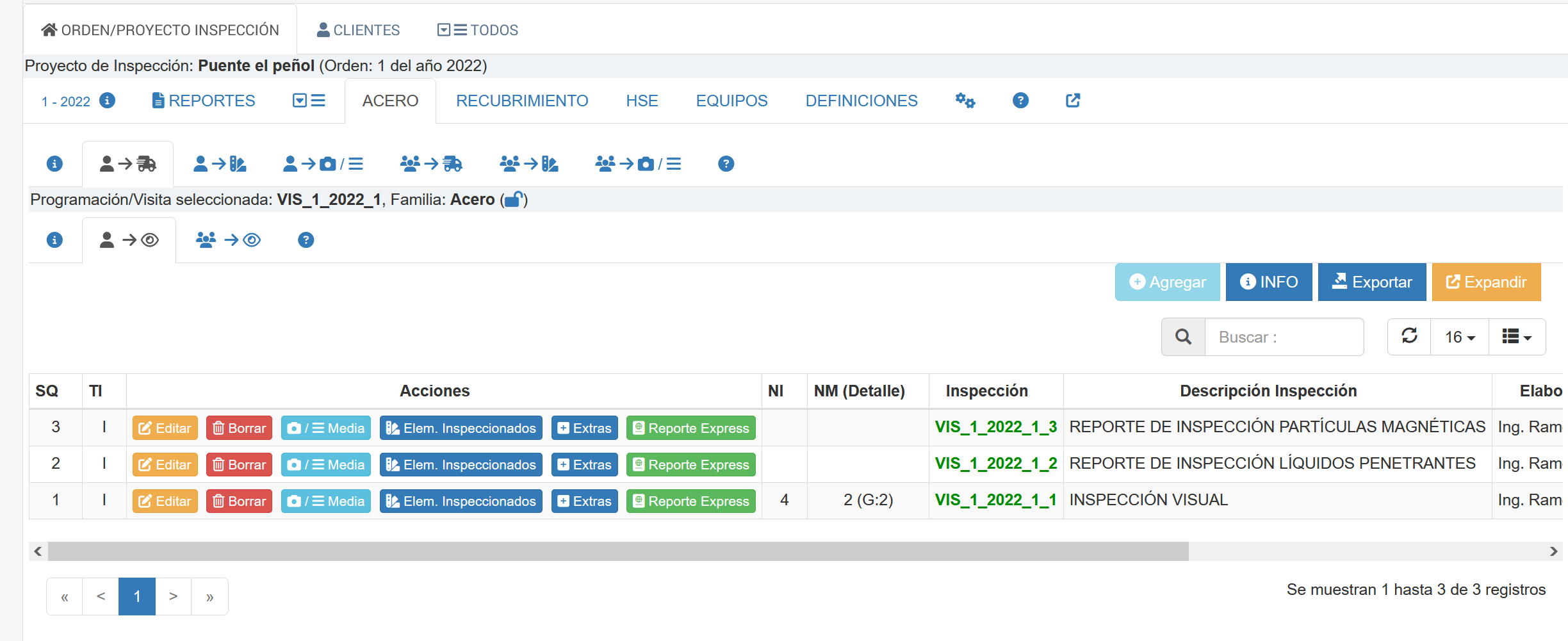This screenshot has width=1568, height=641.
Task: Toggle the lock icon beside Familia Acero
Action: [513, 200]
